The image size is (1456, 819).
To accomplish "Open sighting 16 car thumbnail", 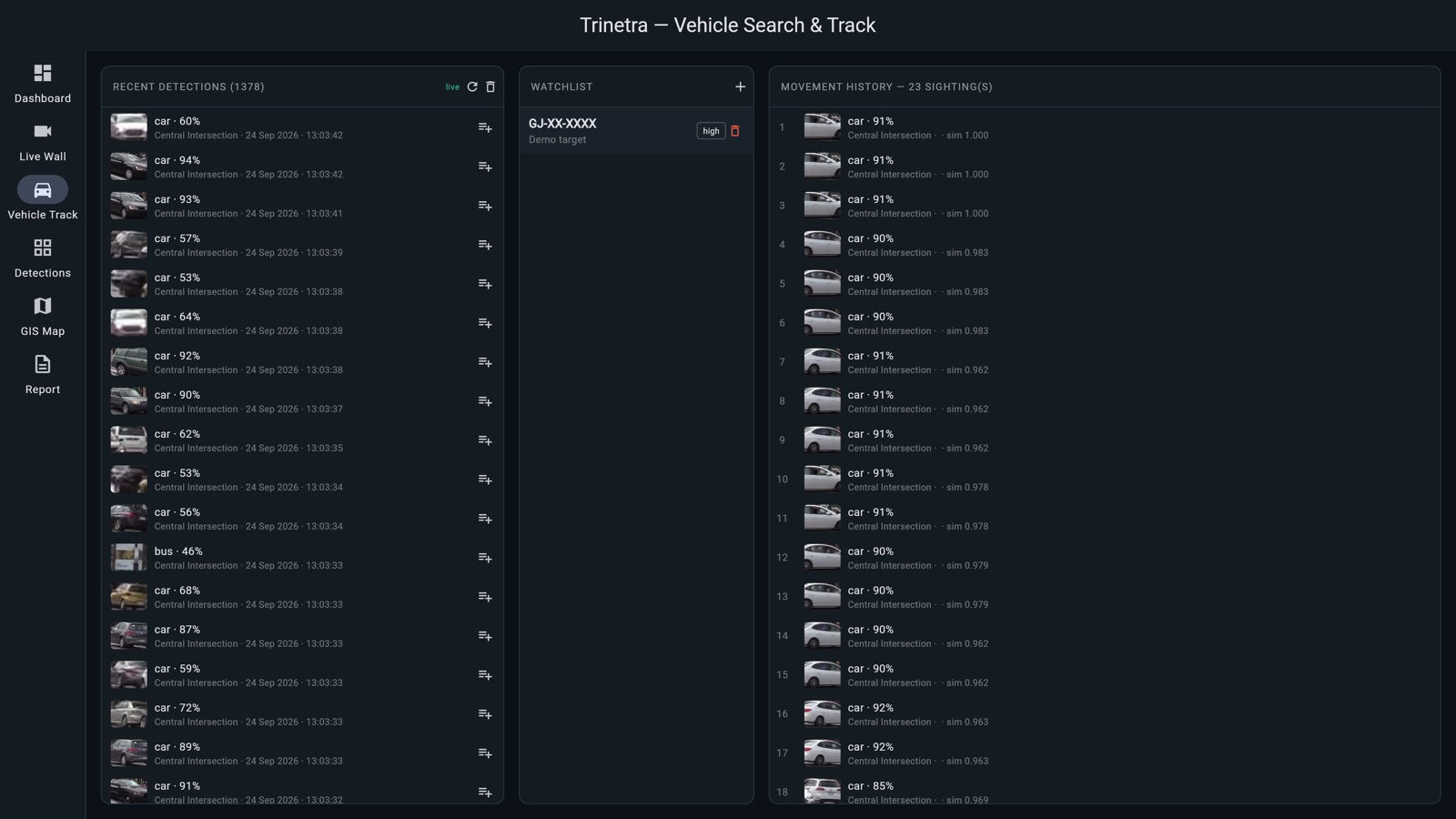I will (822, 713).
